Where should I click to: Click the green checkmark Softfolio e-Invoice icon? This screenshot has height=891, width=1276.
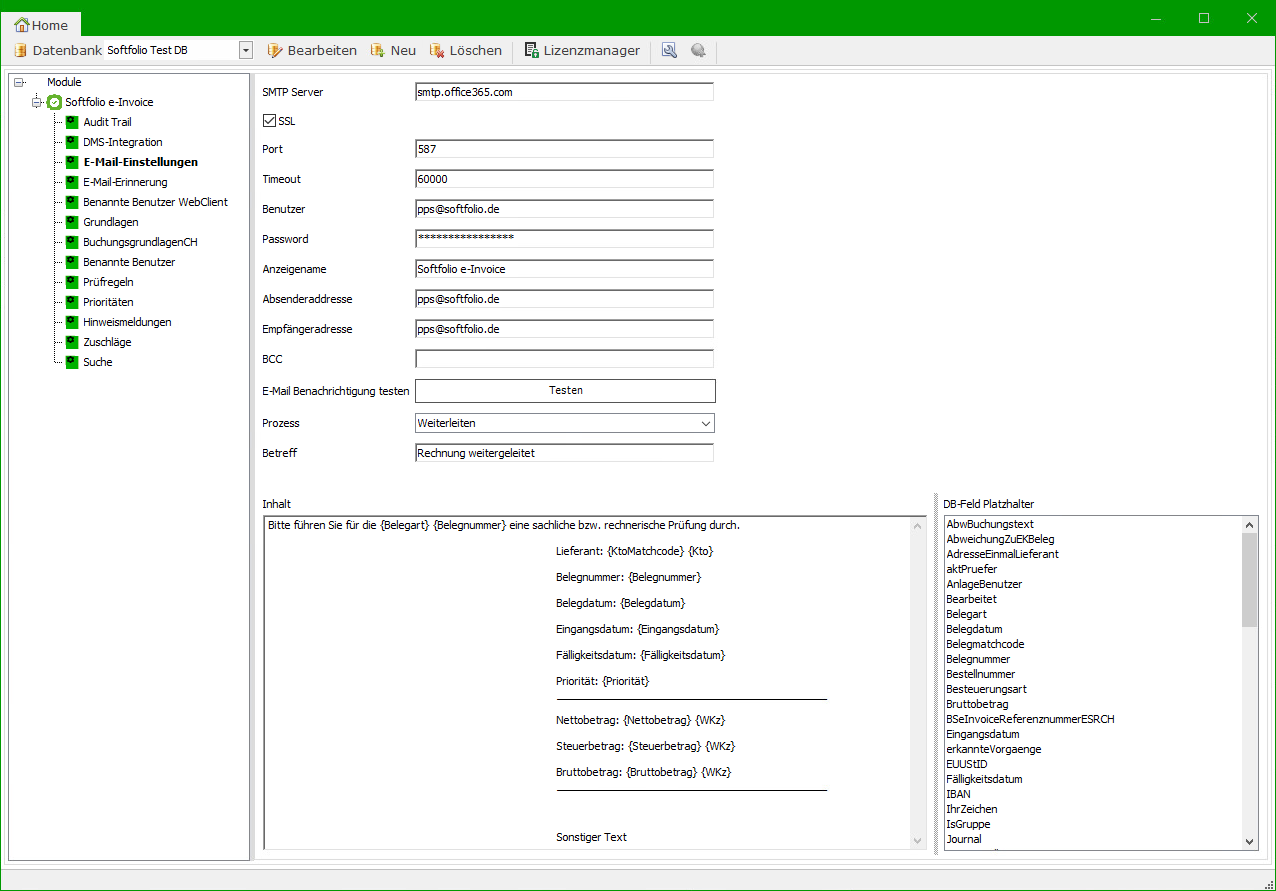(x=55, y=102)
